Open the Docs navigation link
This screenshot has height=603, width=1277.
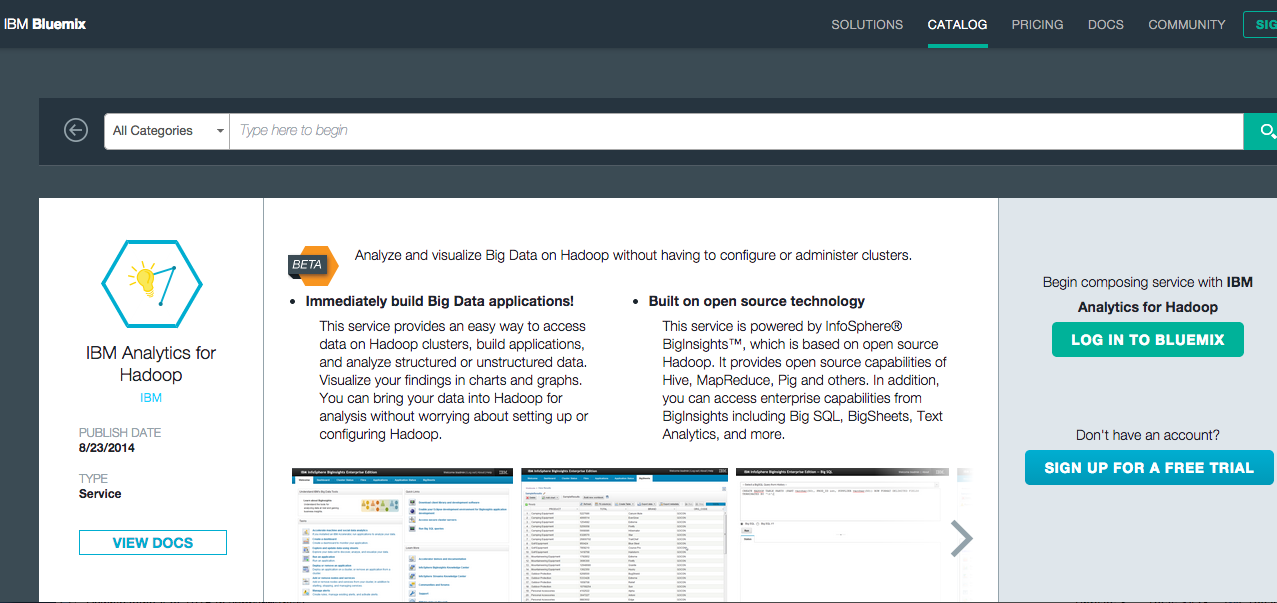(x=1106, y=24)
